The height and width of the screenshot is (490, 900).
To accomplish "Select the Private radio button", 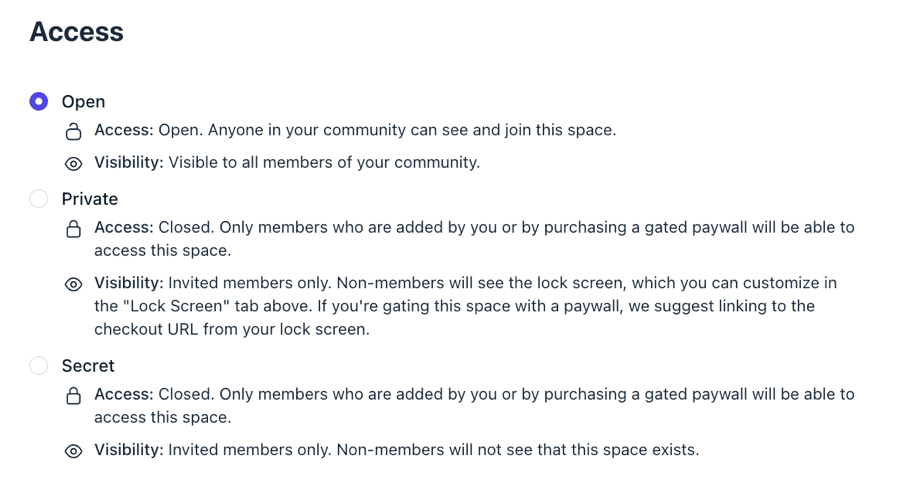I will click(39, 199).
